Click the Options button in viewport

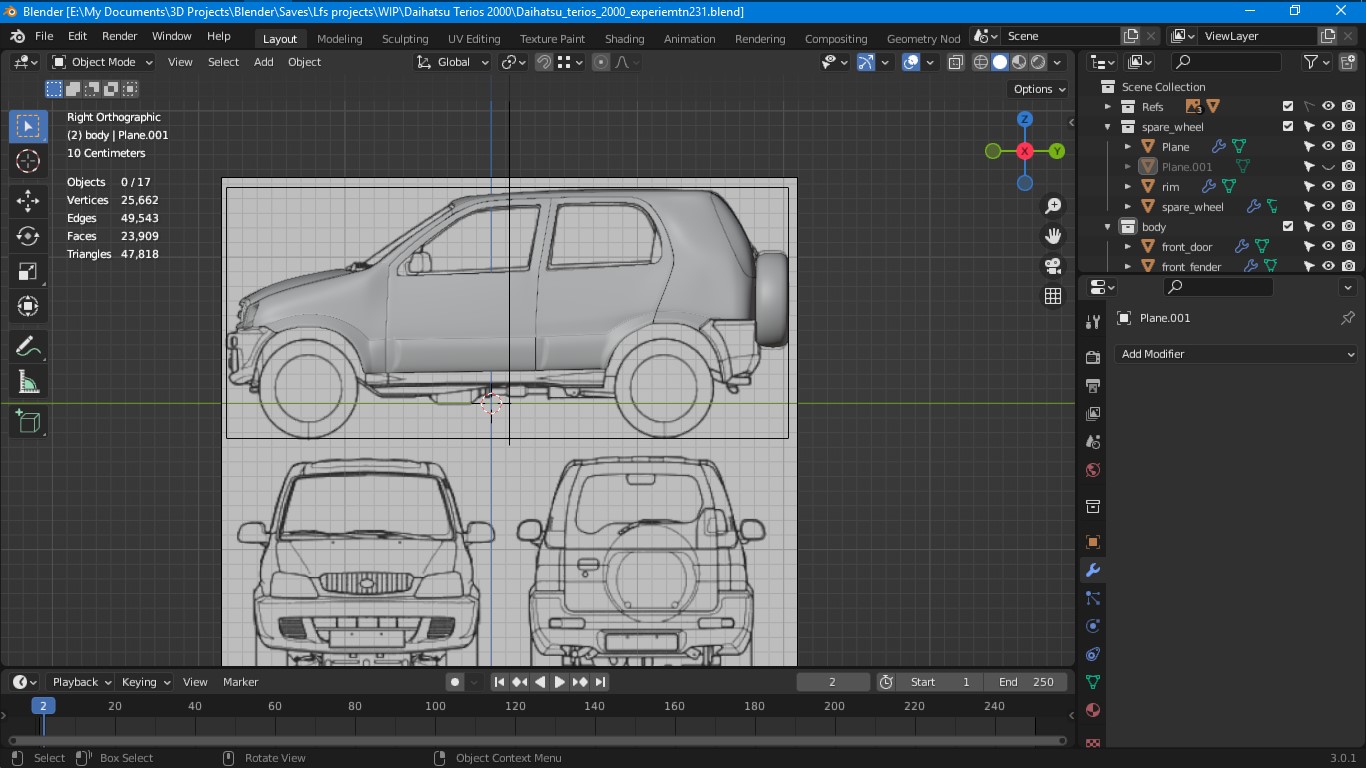(1038, 89)
